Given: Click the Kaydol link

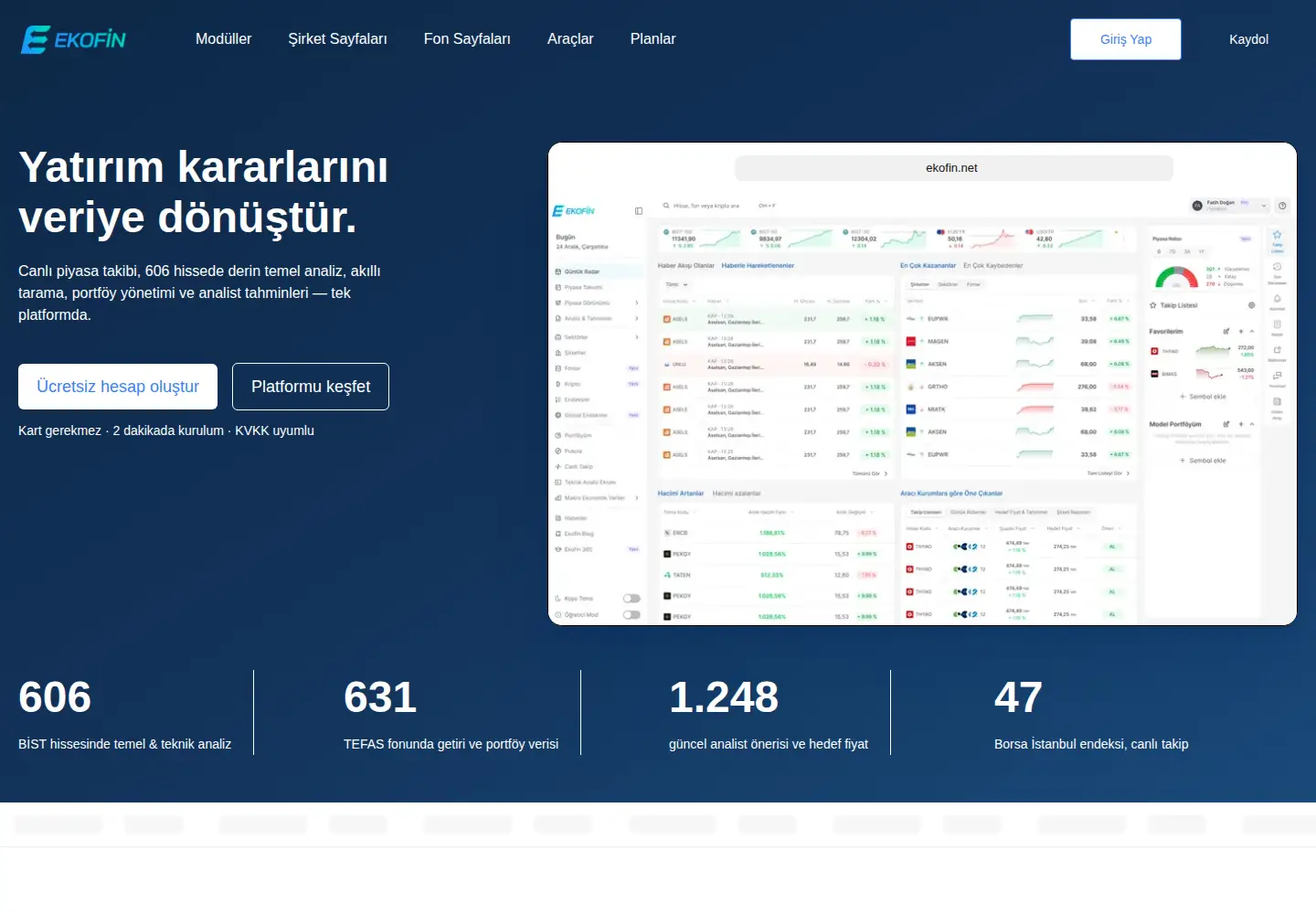Looking at the screenshot, I should 1248,39.
